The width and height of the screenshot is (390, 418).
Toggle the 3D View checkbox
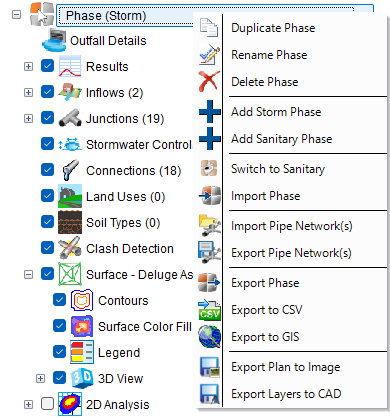(x=59, y=378)
